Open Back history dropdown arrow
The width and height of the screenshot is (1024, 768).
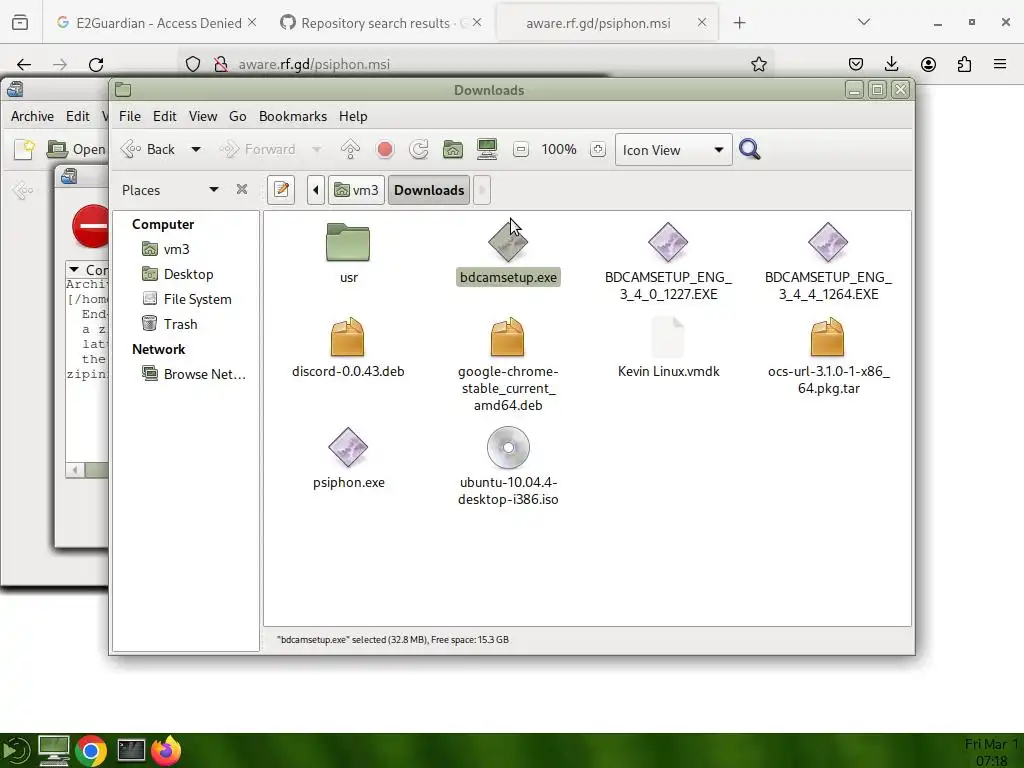point(196,150)
